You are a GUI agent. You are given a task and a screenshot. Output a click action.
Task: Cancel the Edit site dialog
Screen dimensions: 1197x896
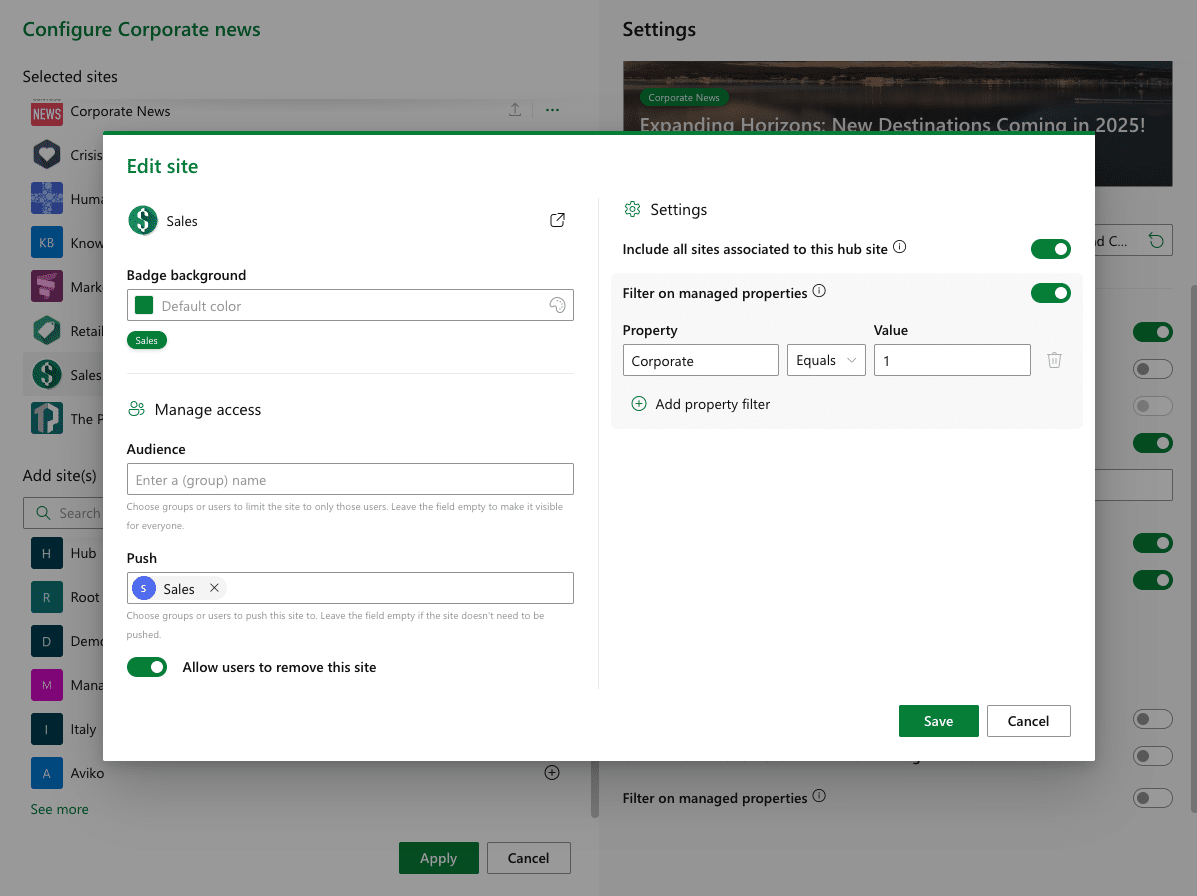[x=1028, y=721]
